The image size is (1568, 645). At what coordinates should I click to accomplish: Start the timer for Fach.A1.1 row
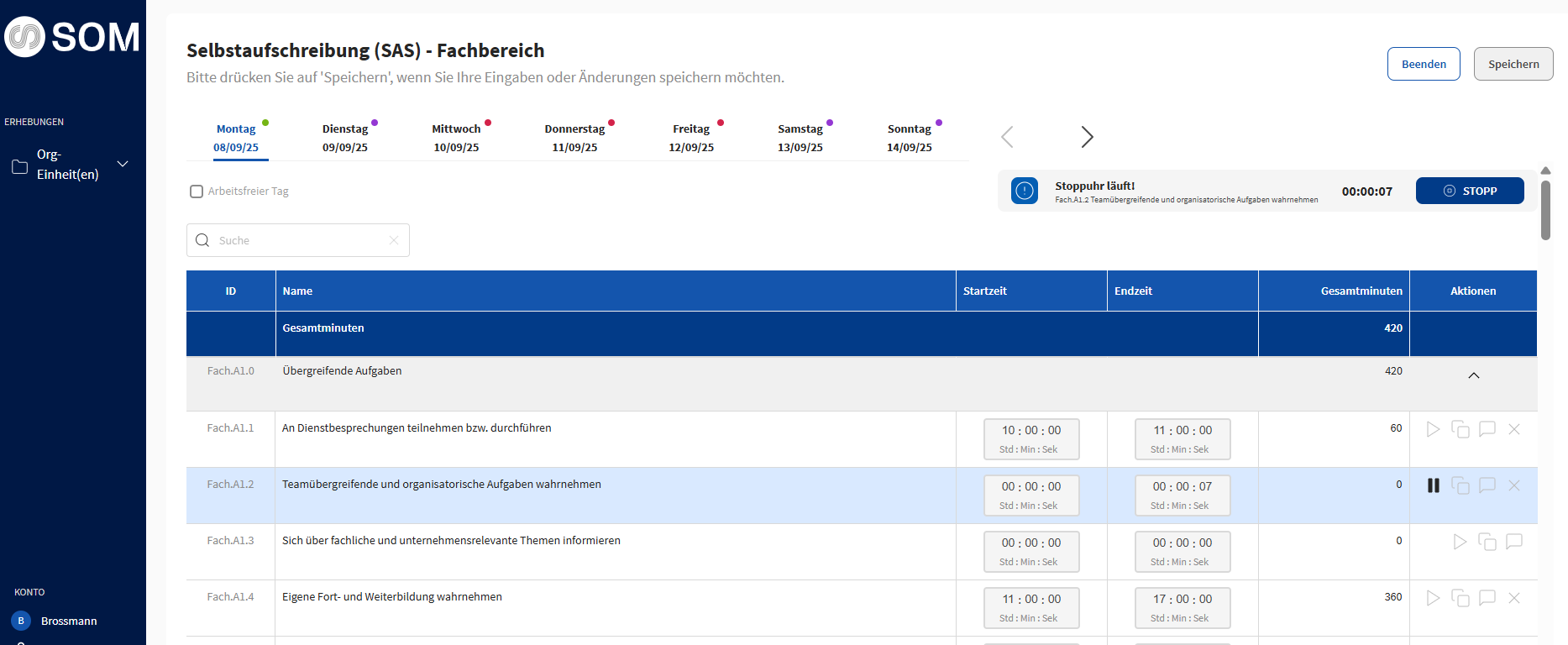(1433, 429)
